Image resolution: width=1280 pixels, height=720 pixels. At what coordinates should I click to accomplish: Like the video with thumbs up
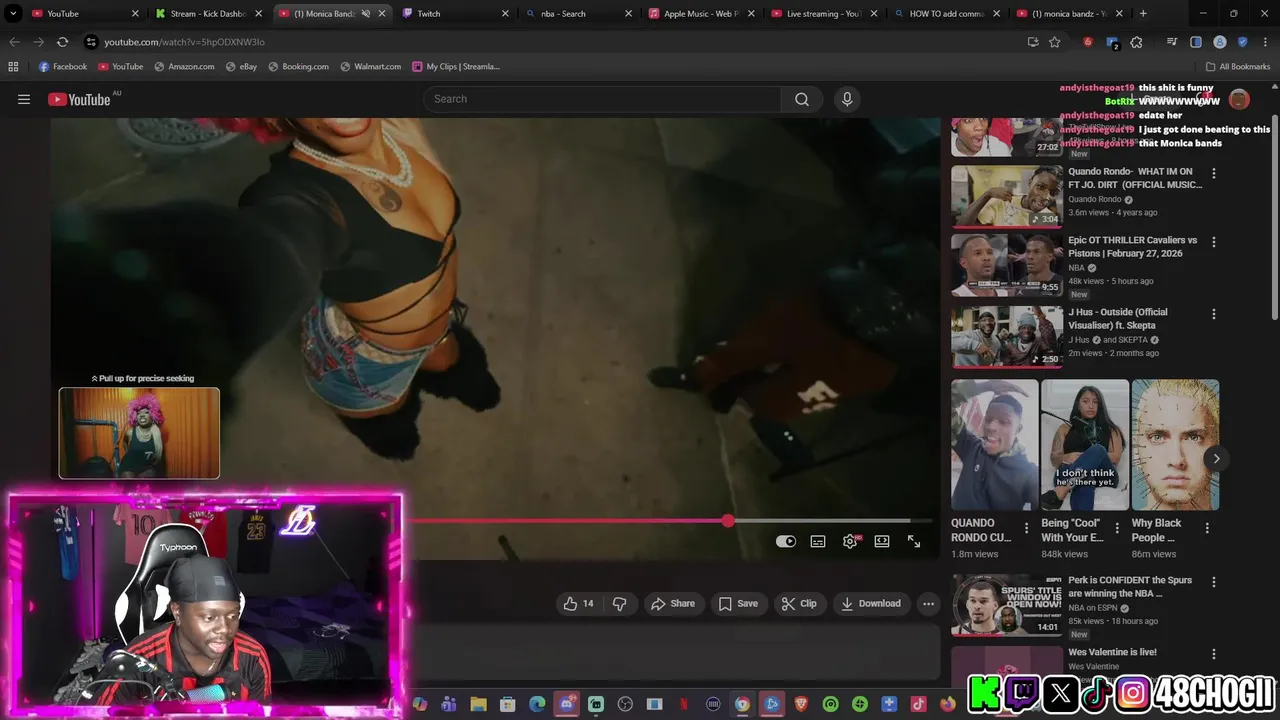(578, 603)
